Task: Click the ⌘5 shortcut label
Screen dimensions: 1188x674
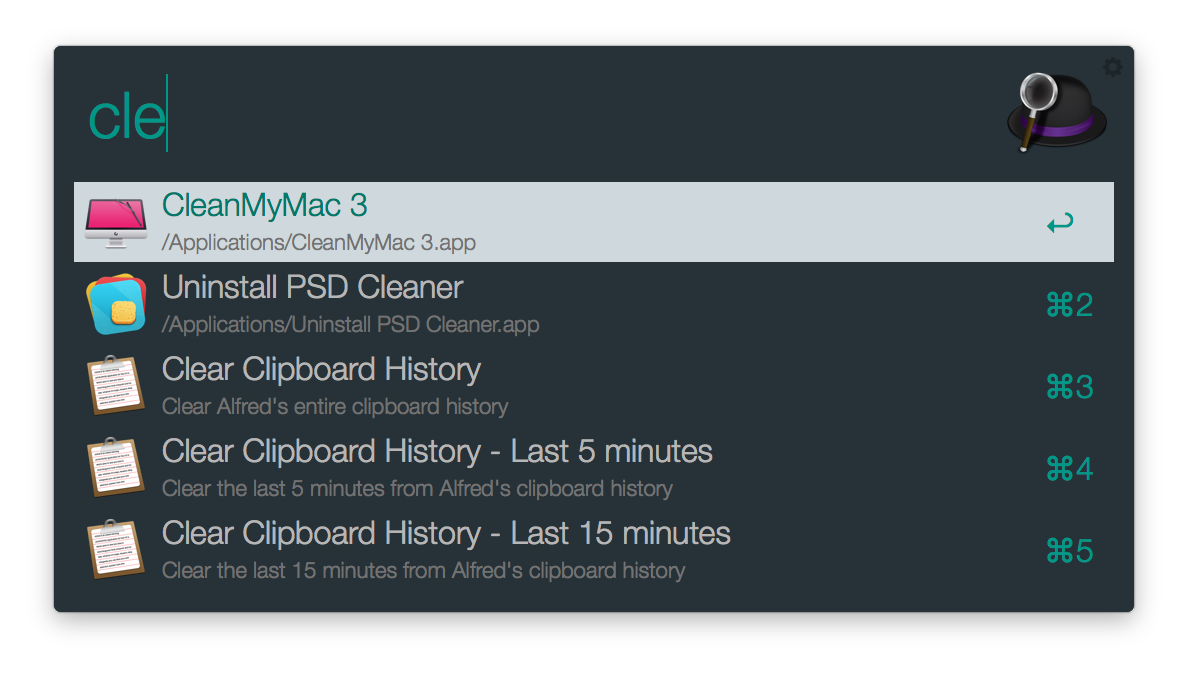Action: coord(1068,551)
